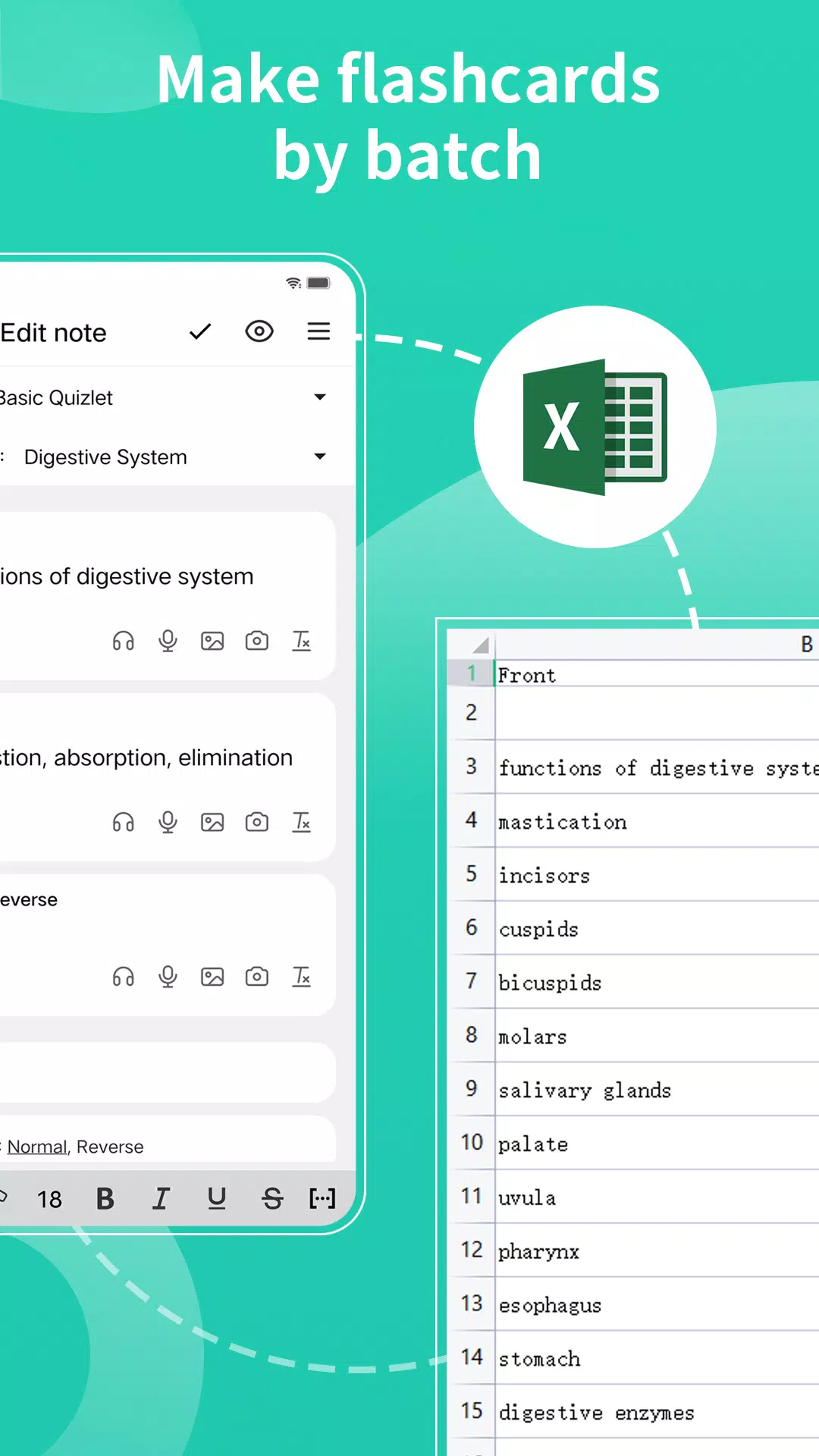Select the 'incisors' cell
The width and height of the screenshot is (819, 1456).
[657, 875]
